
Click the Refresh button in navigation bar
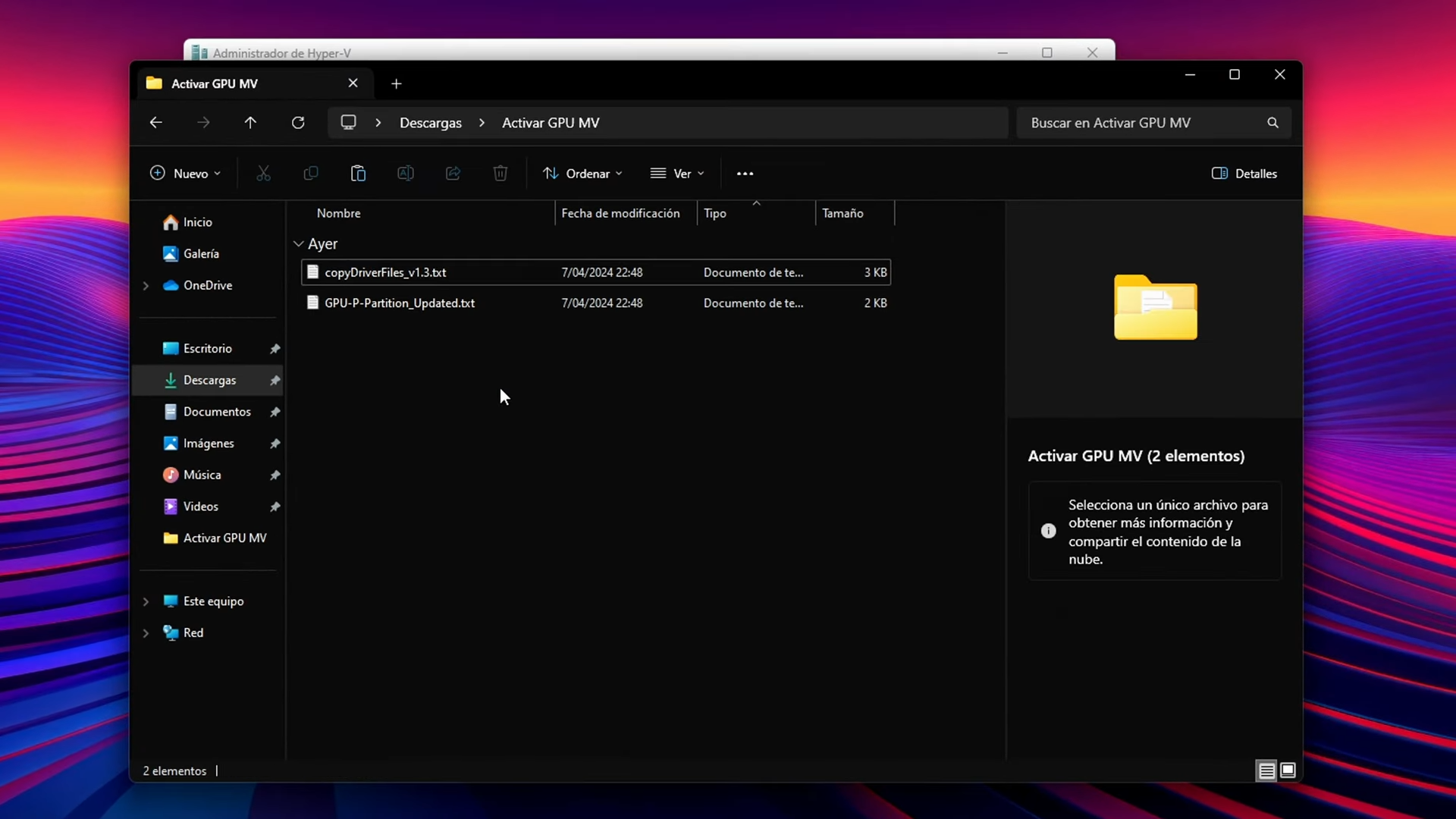pos(298,123)
